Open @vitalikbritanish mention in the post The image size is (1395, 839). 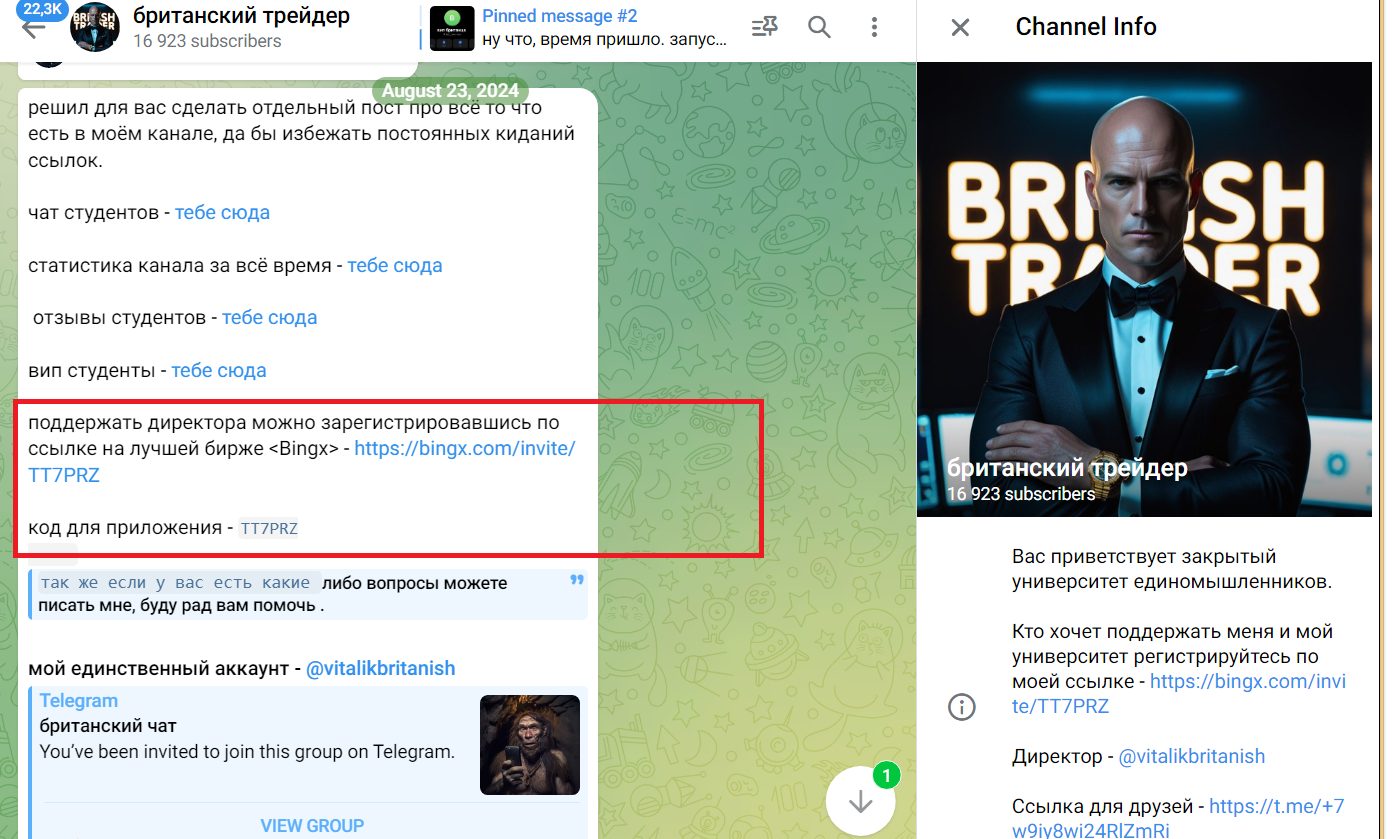coord(381,669)
